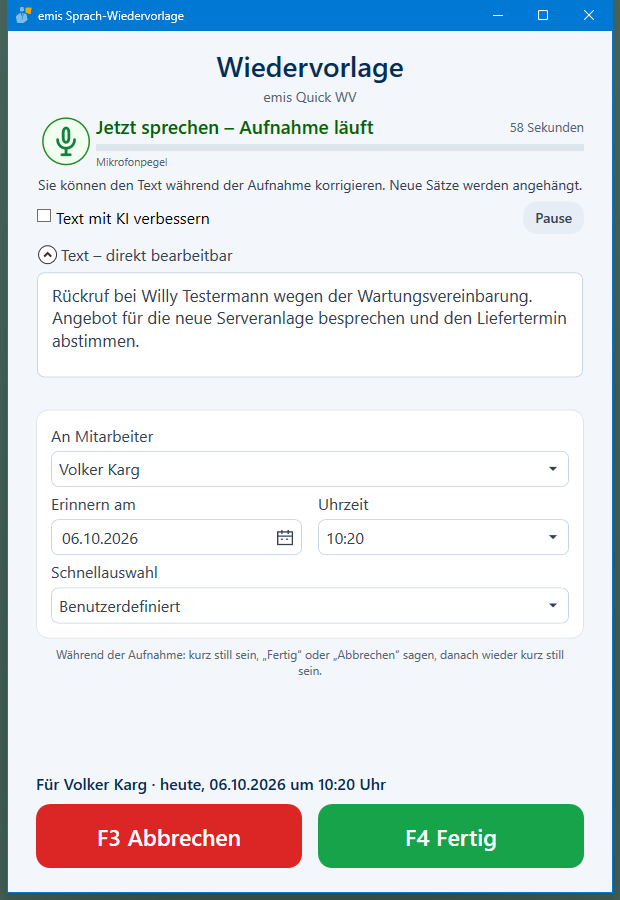Open the calendar picker icon in date field
Screen dimensions: 620x900
coord(285,538)
